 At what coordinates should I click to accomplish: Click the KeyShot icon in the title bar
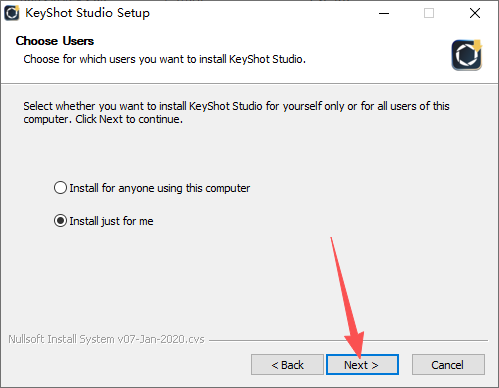click(x=12, y=13)
